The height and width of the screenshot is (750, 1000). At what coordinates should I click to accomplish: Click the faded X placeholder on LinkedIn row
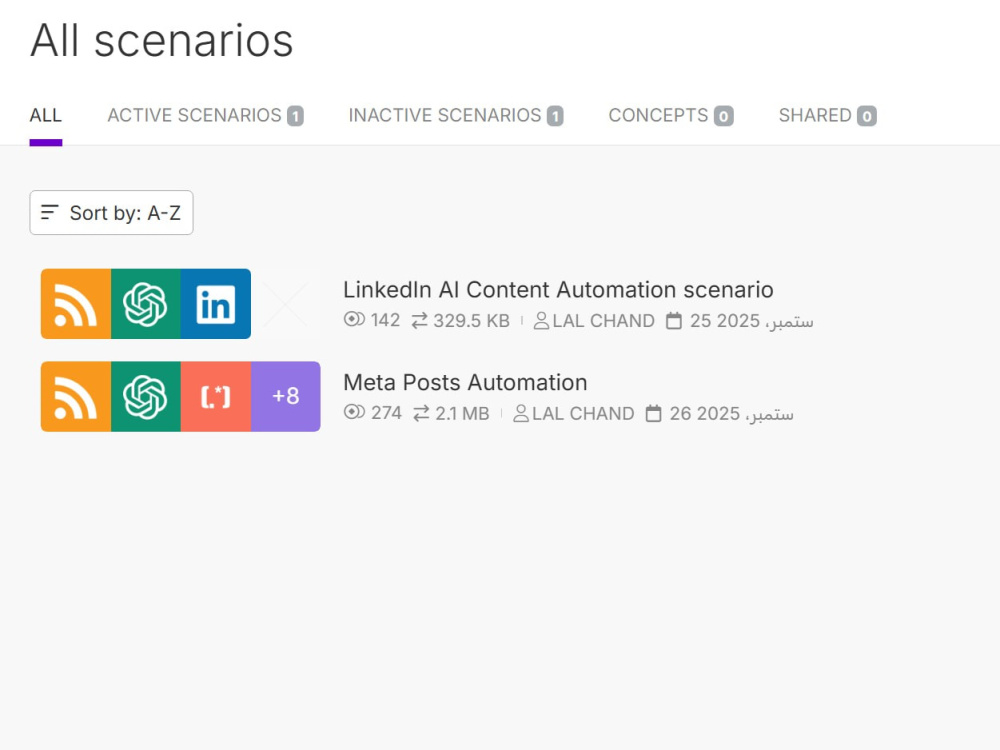(286, 304)
